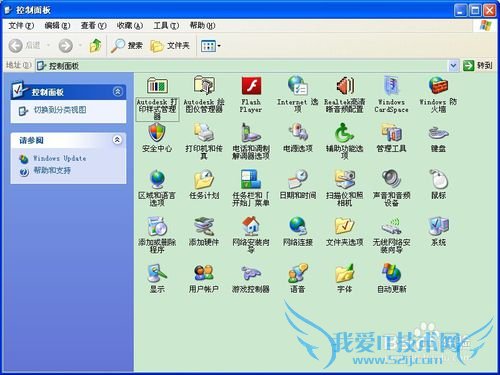Open Wireless Network Setup Wizard icon
Screen dimensions: 500x375
coord(391,226)
